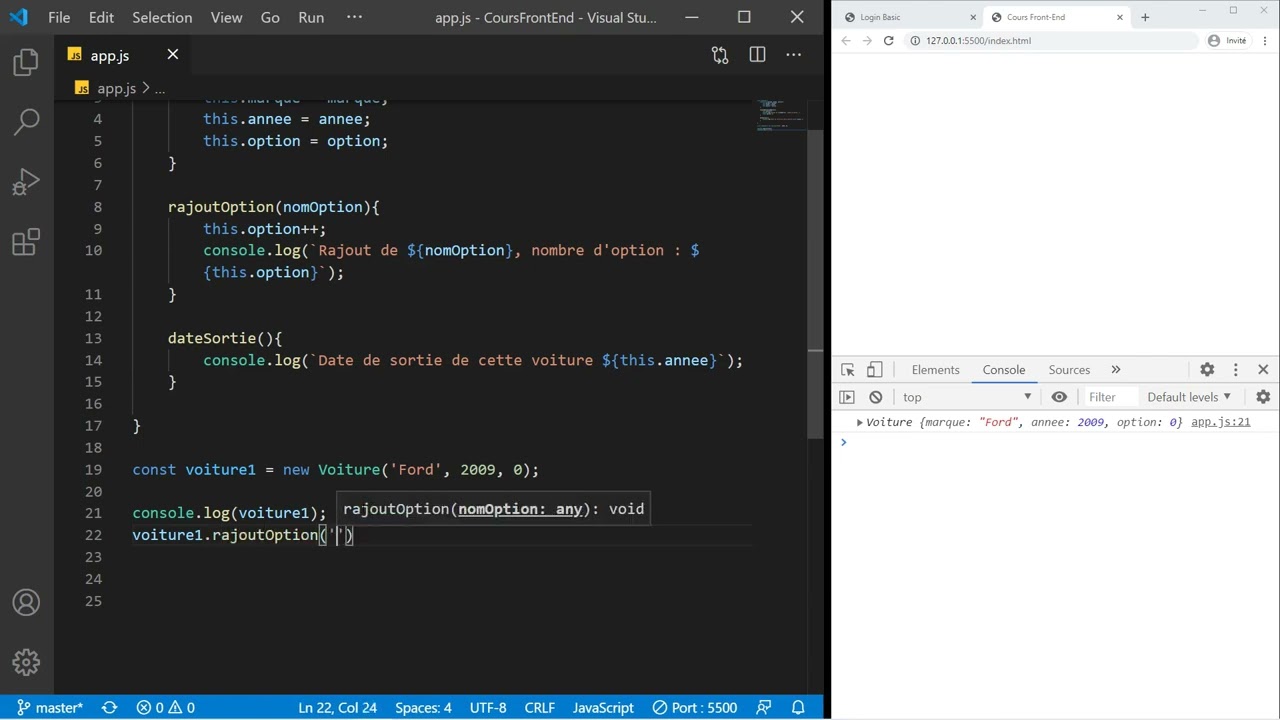The image size is (1280, 720).
Task: Switch to the Sources tab in DevTools
Action: 1069,370
